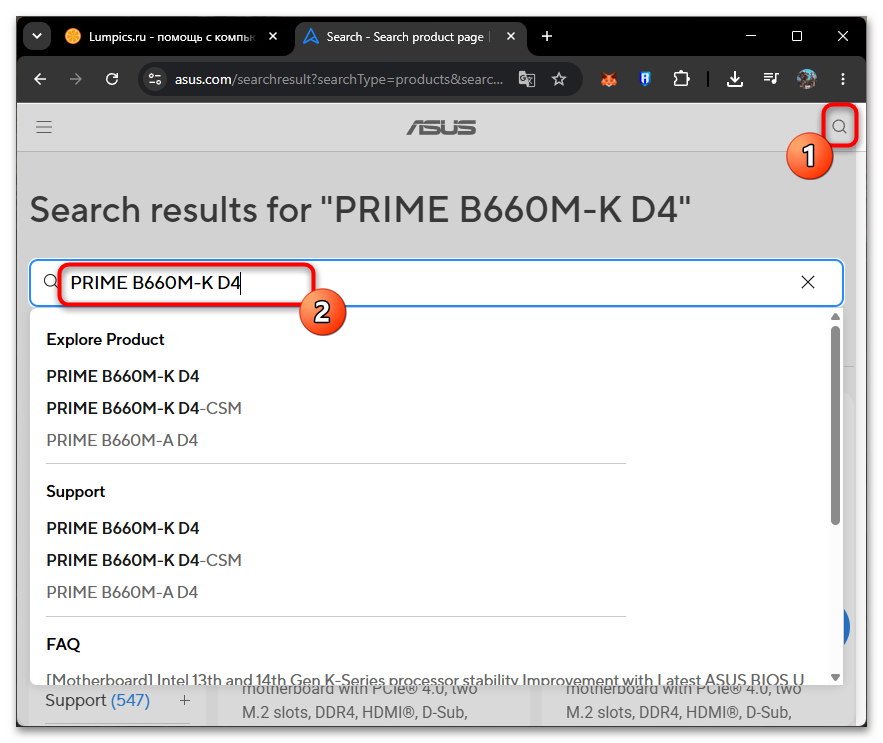The image size is (883, 743).
Task: Open the media controls icon
Action: click(771, 78)
